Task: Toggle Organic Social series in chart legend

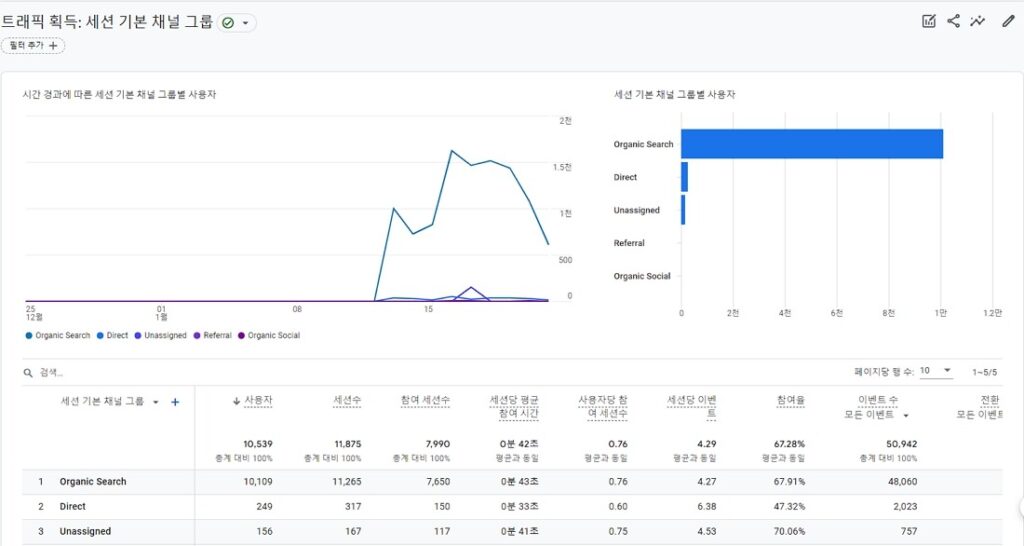Action: [x=268, y=336]
